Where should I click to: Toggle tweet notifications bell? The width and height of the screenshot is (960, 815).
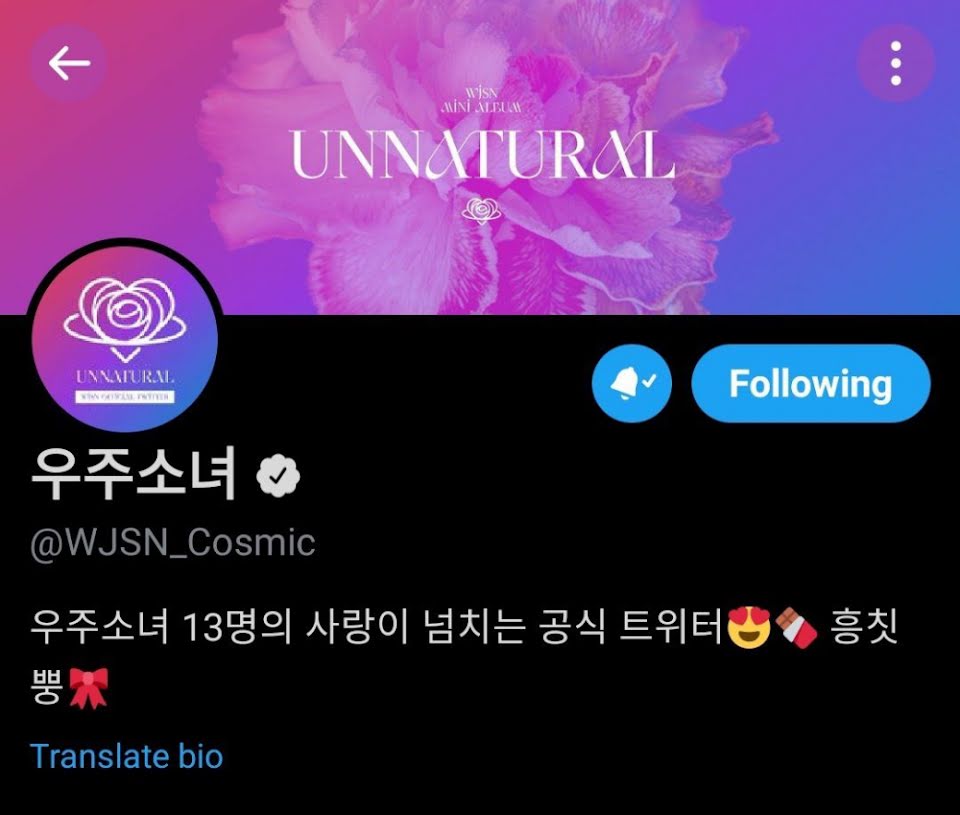(632, 383)
